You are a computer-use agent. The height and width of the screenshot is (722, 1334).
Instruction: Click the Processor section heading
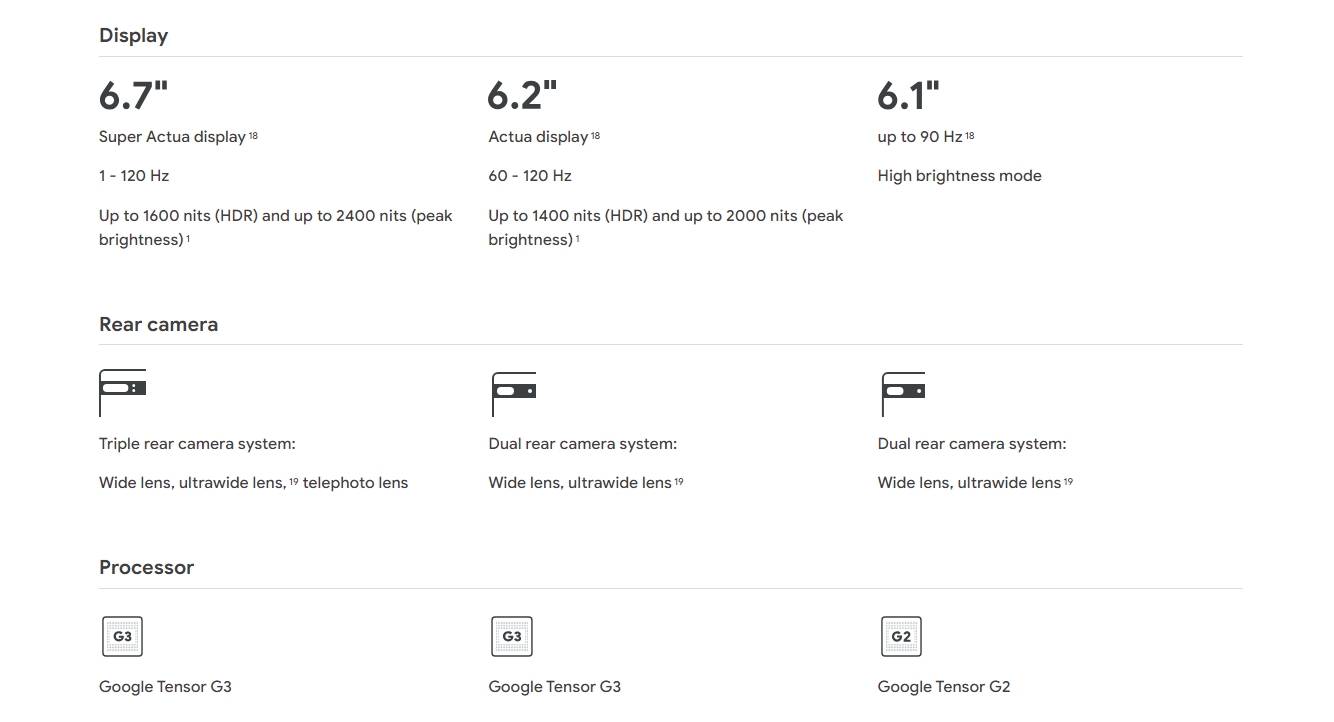tap(146, 567)
